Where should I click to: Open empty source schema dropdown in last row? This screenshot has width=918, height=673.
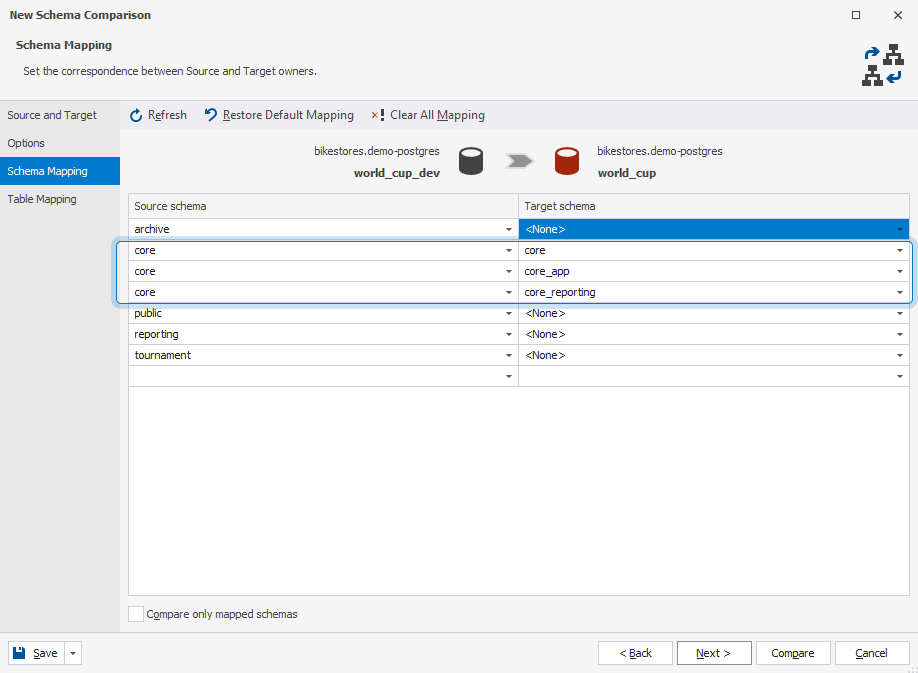[x=509, y=376]
